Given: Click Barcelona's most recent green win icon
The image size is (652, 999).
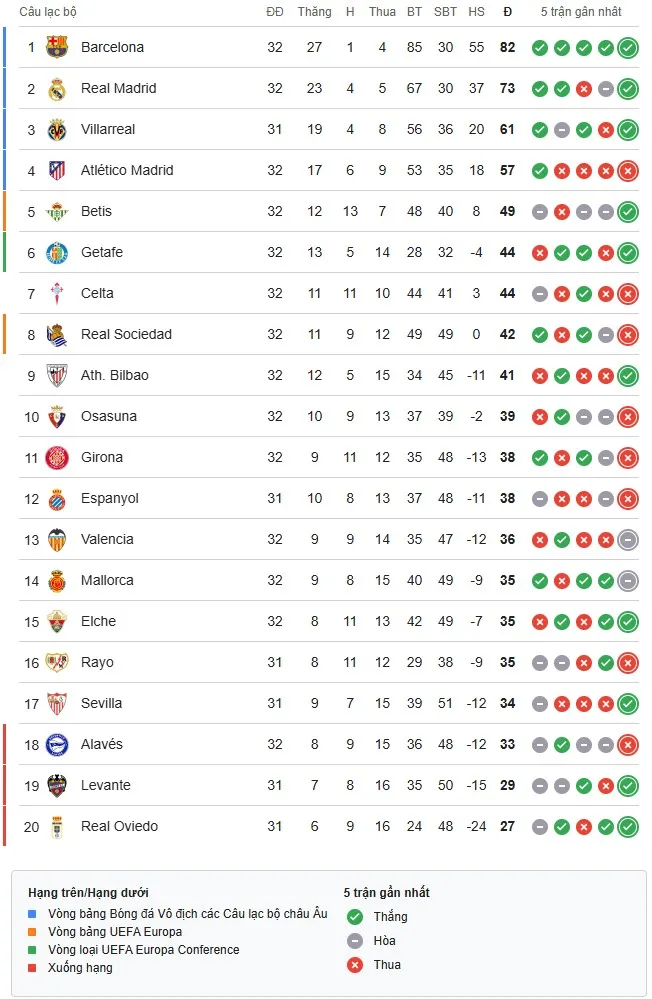Looking at the screenshot, I should (x=628, y=46).
